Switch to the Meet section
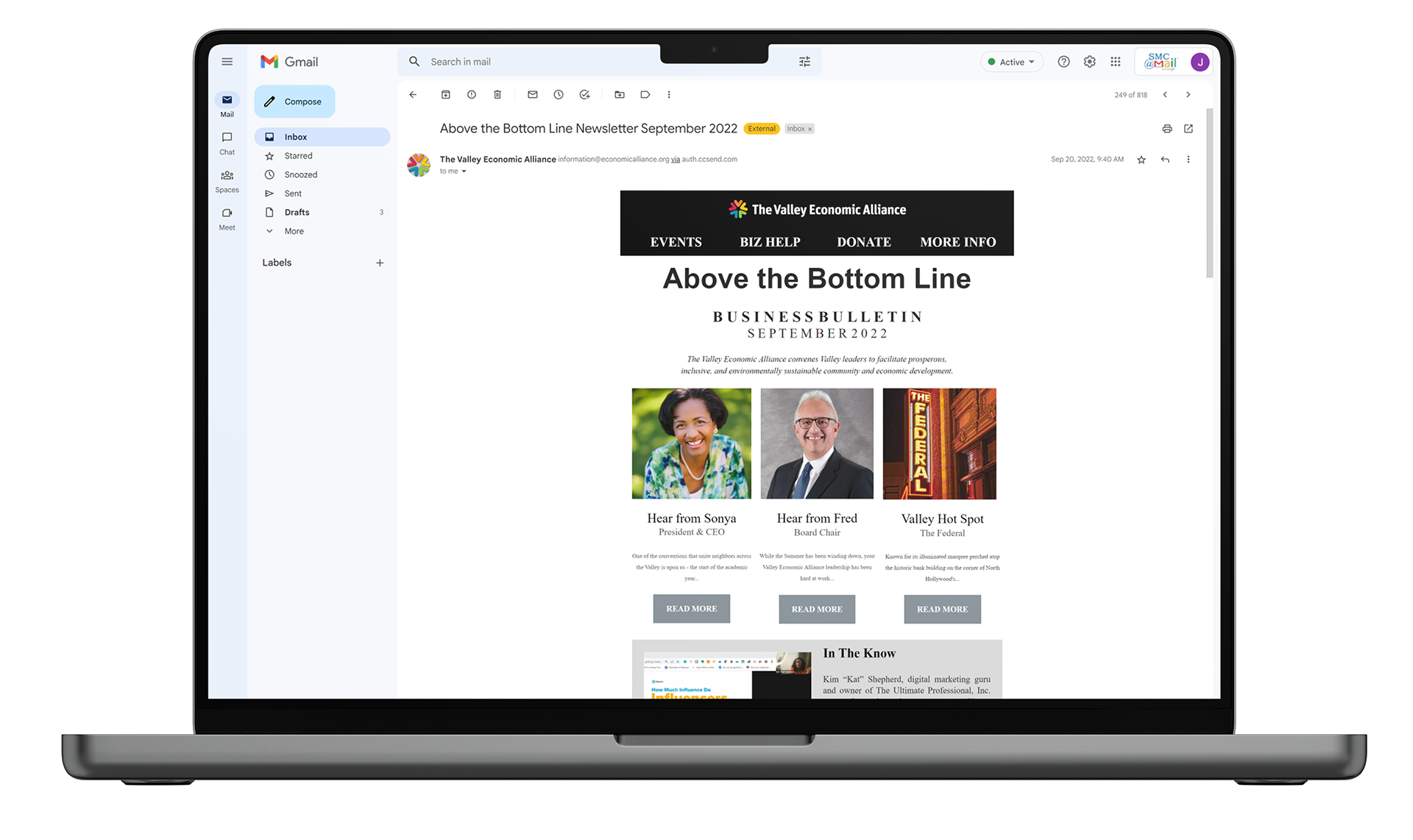Screen dimensions: 1413x840 pos(227,218)
